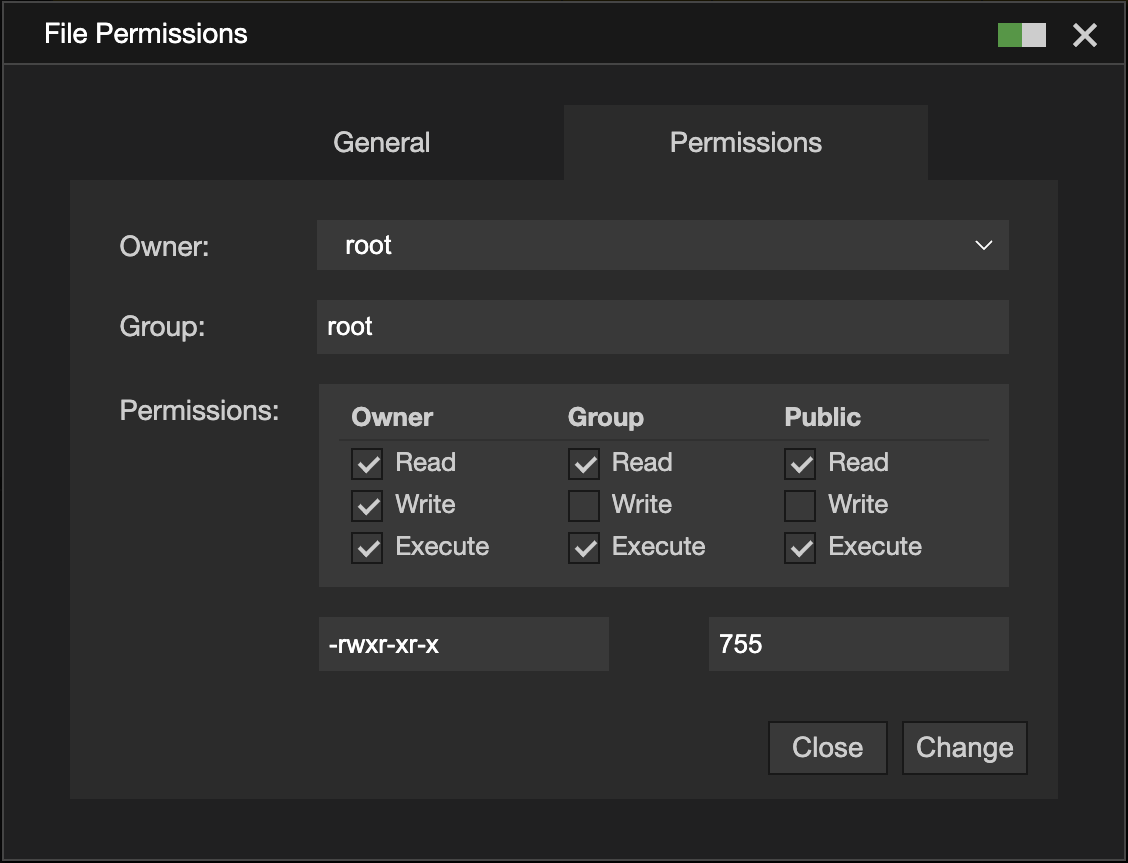Uncheck Owner Execute permission
Screen dimensions: 1128x863
point(367,548)
